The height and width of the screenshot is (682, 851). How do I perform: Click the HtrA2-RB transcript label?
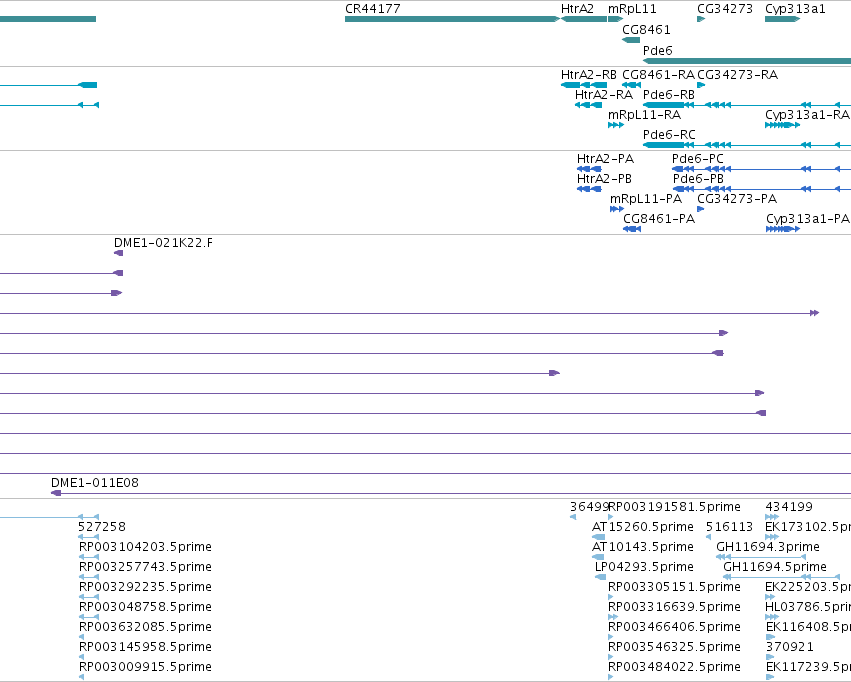(589, 75)
